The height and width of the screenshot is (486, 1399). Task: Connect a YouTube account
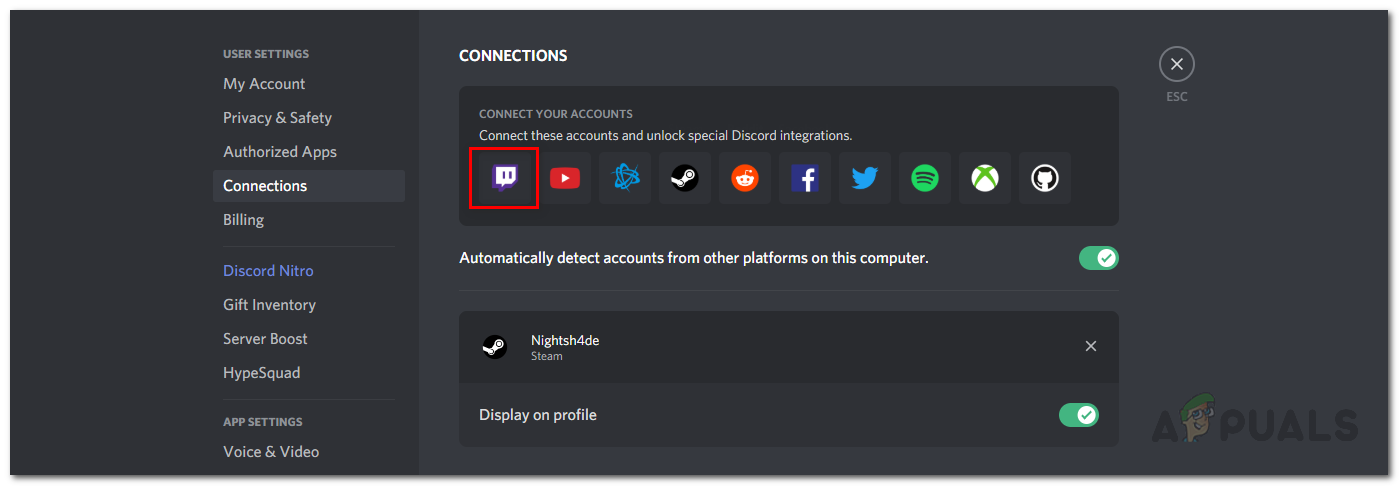click(x=565, y=178)
